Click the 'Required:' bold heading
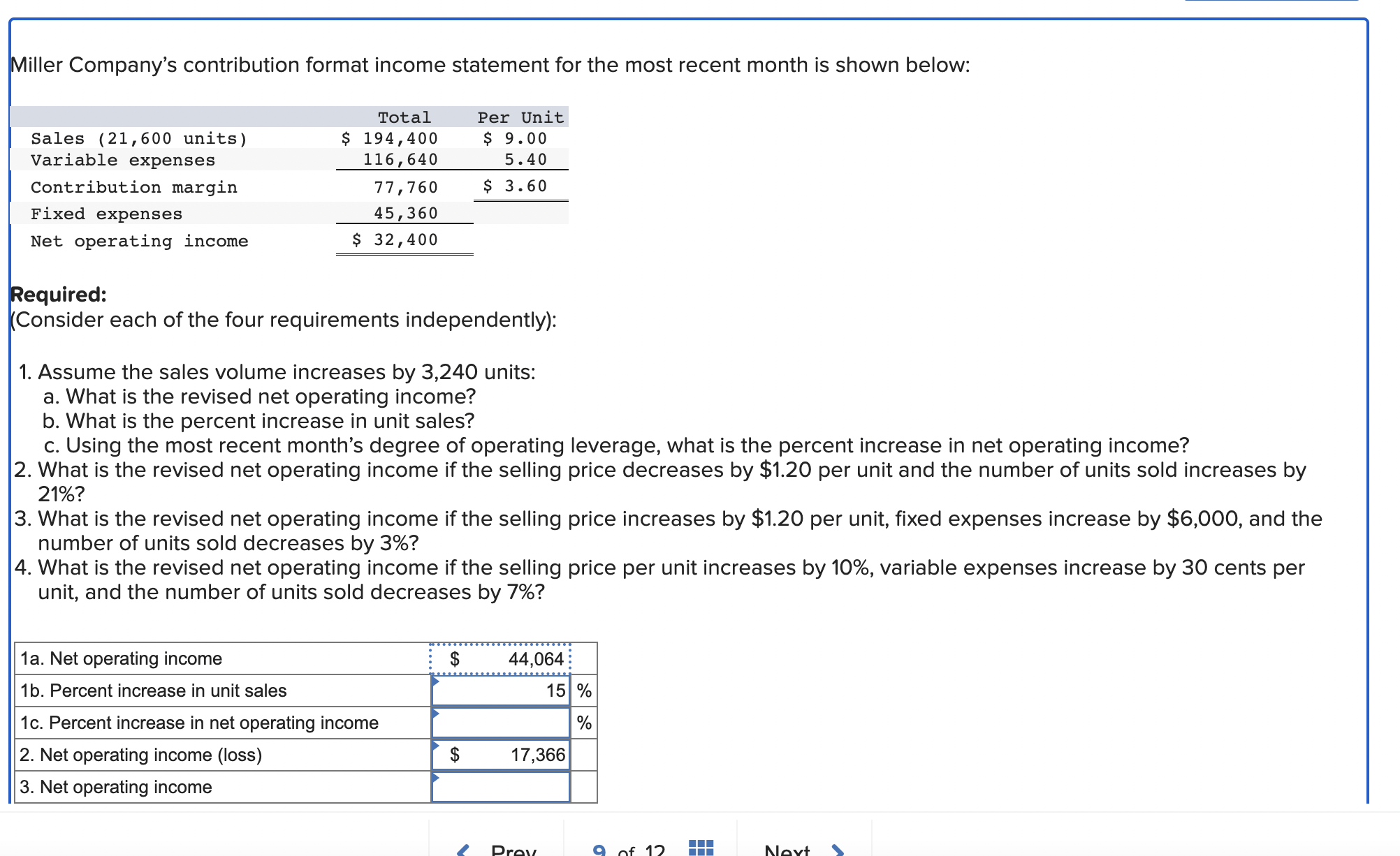 (59, 295)
